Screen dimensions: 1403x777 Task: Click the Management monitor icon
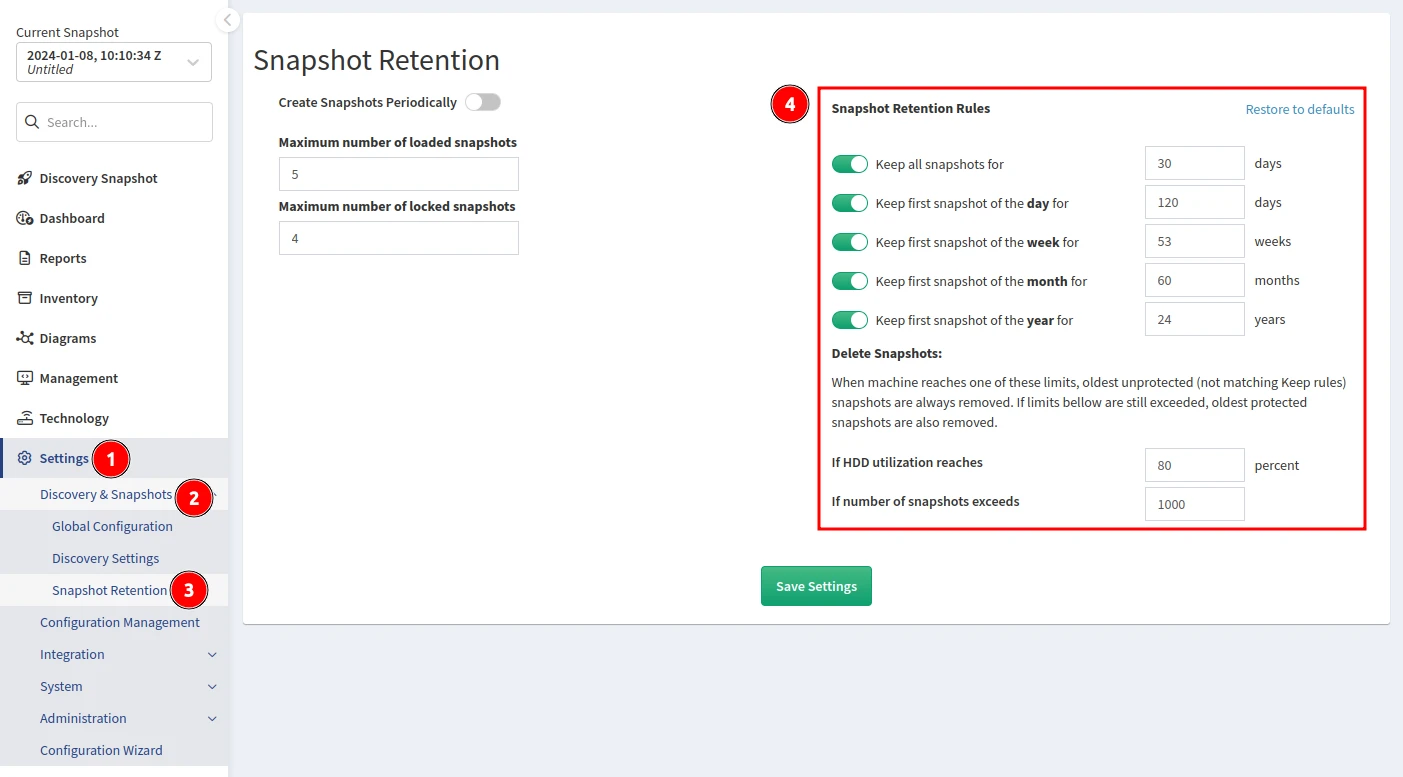click(25, 378)
